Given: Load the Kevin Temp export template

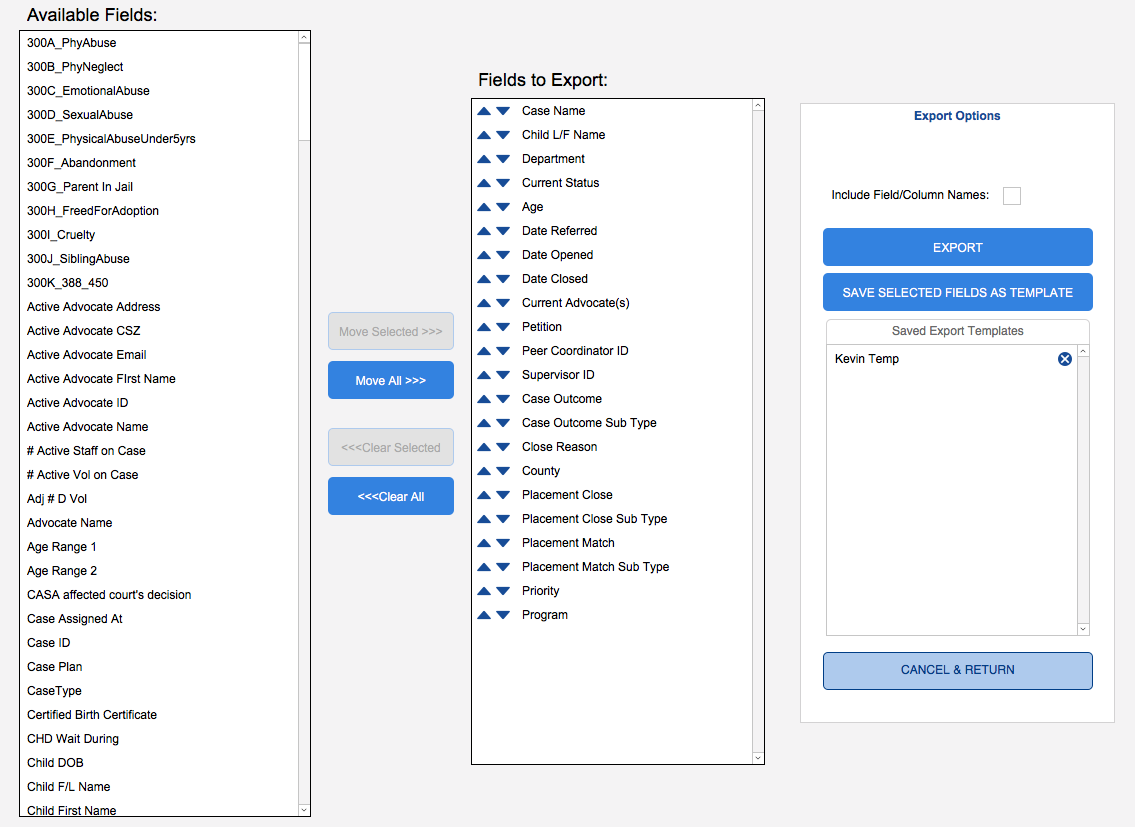Looking at the screenshot, I should pyautogui.click(x=867, y=359).
